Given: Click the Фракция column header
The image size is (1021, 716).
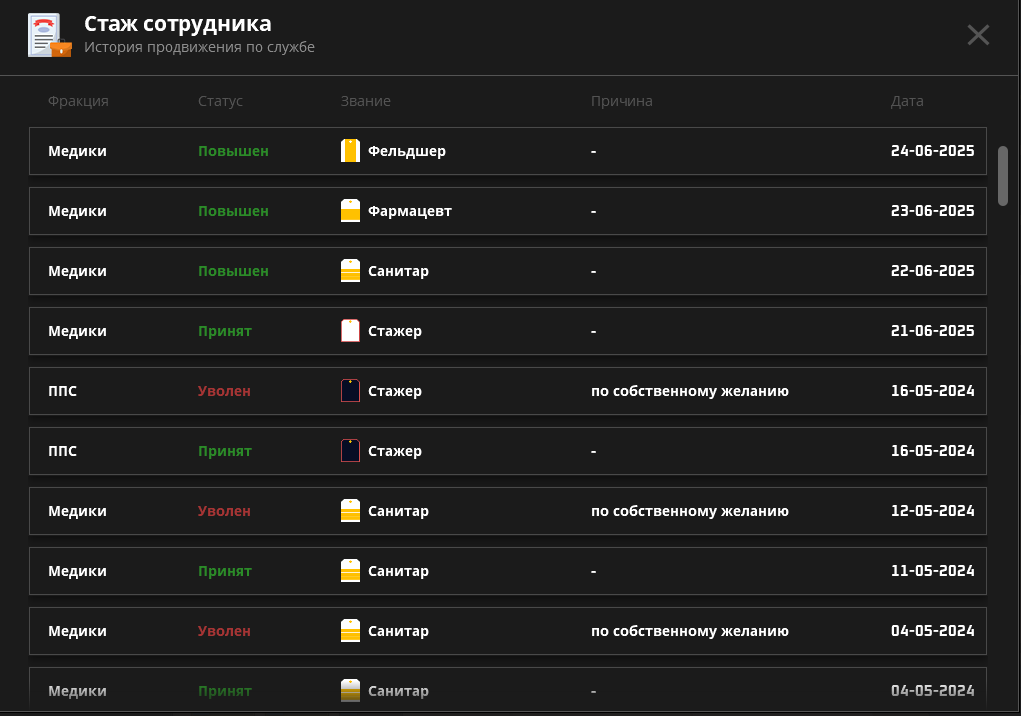Looking at the screenshot, I should pyautogui.click(x=78, y=101).
